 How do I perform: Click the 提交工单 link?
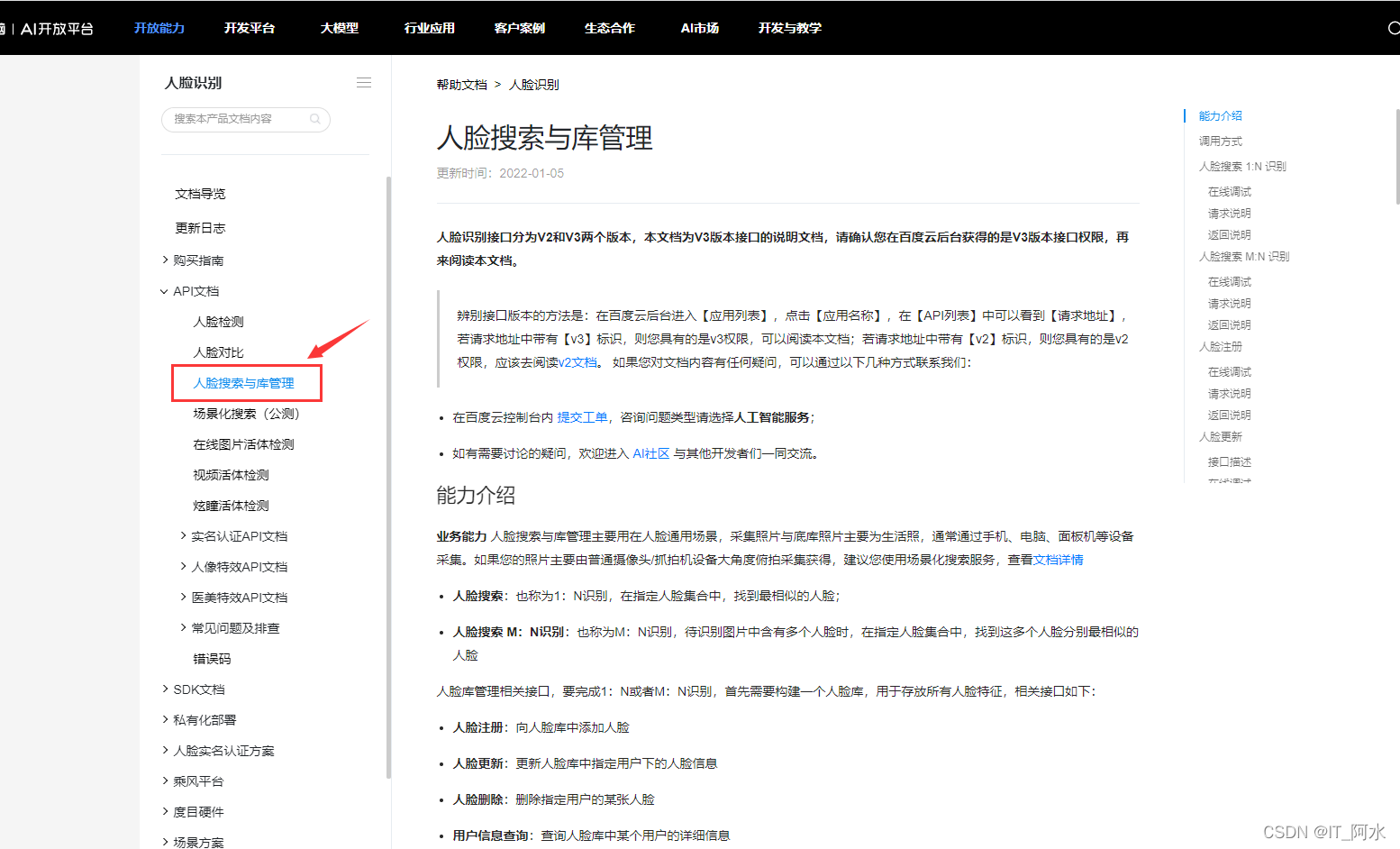click(582, 416)
